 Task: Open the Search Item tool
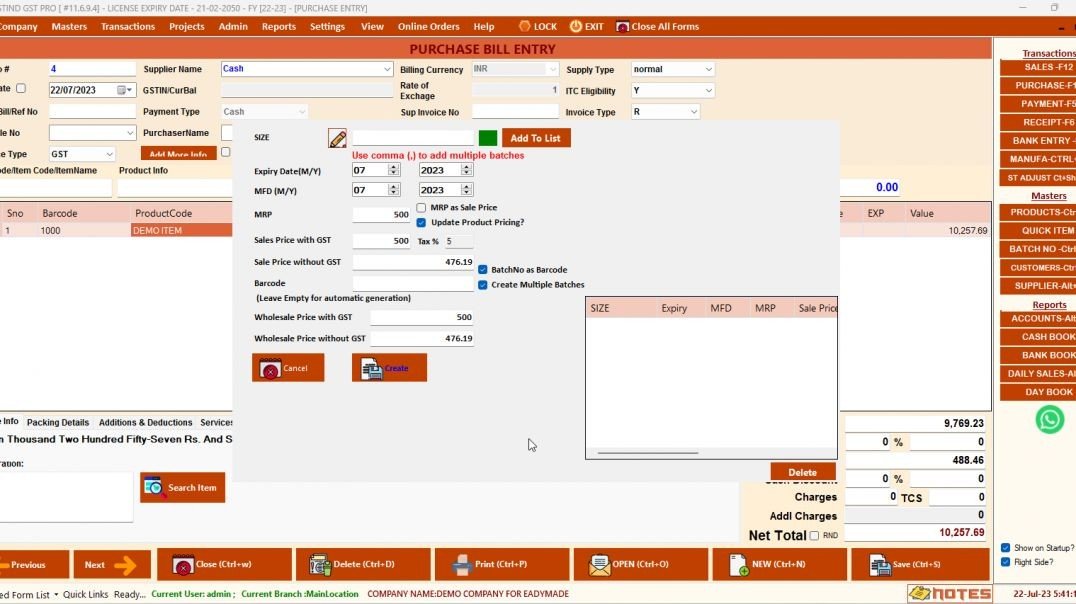182,488
